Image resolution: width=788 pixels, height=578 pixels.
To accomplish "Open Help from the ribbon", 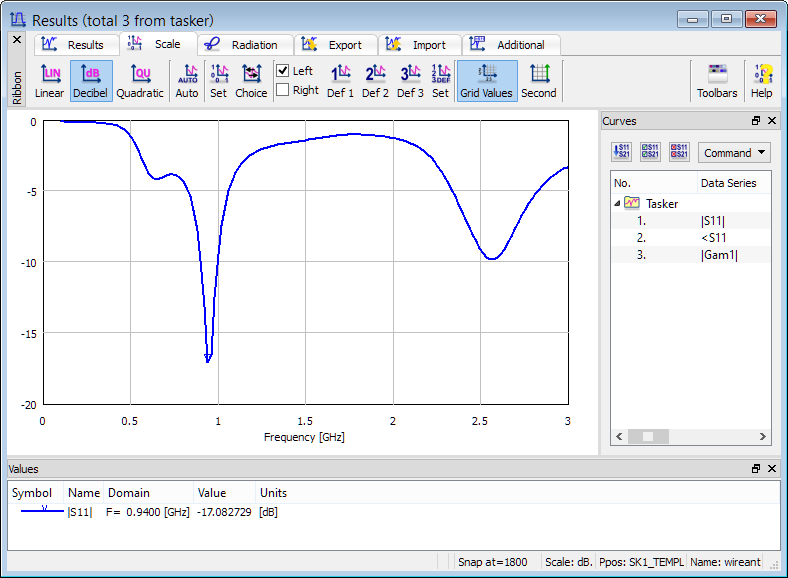I will click(x=762, y=81).
